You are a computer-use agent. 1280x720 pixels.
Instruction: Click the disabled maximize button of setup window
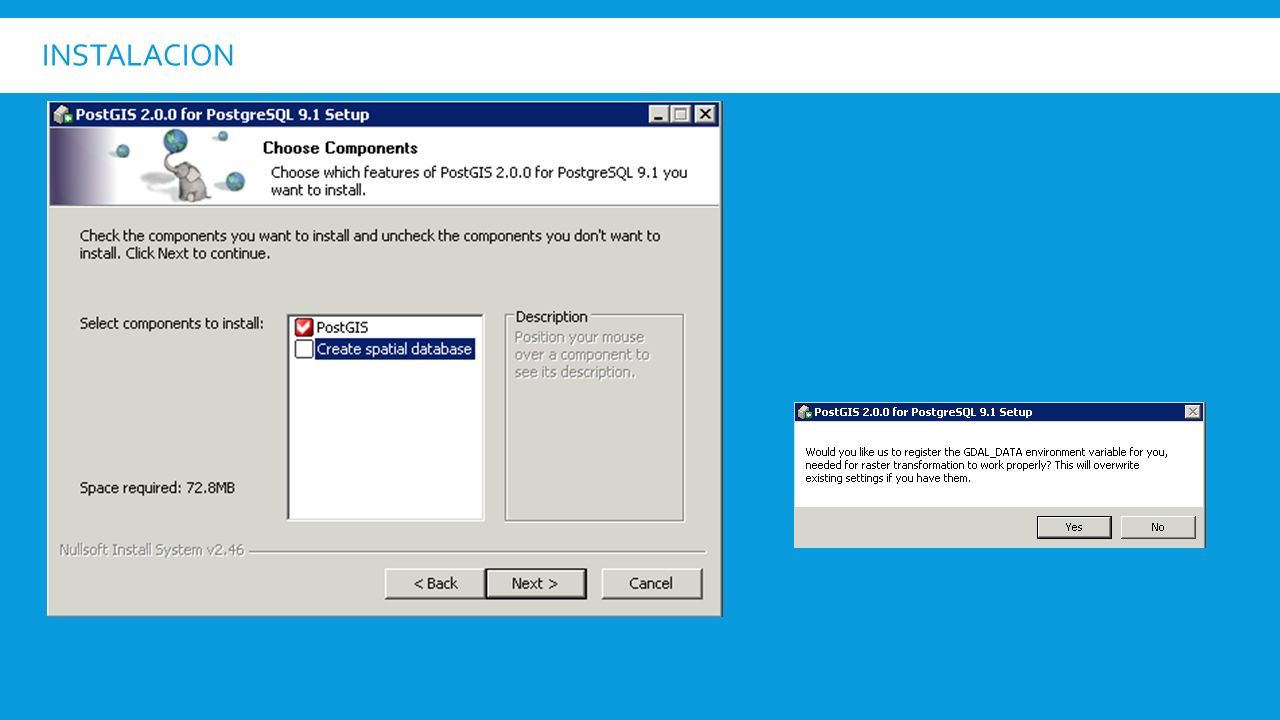point(681,114)
